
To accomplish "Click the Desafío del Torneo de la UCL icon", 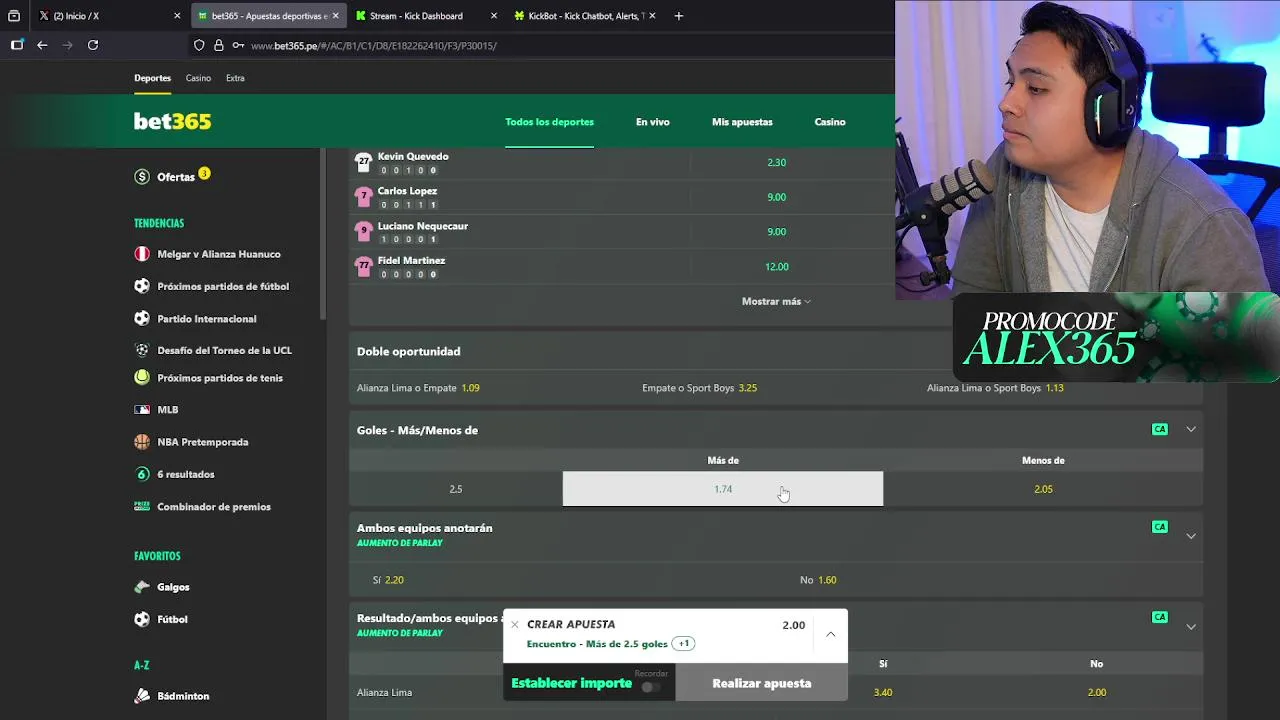I will click(x=142, y=350).
